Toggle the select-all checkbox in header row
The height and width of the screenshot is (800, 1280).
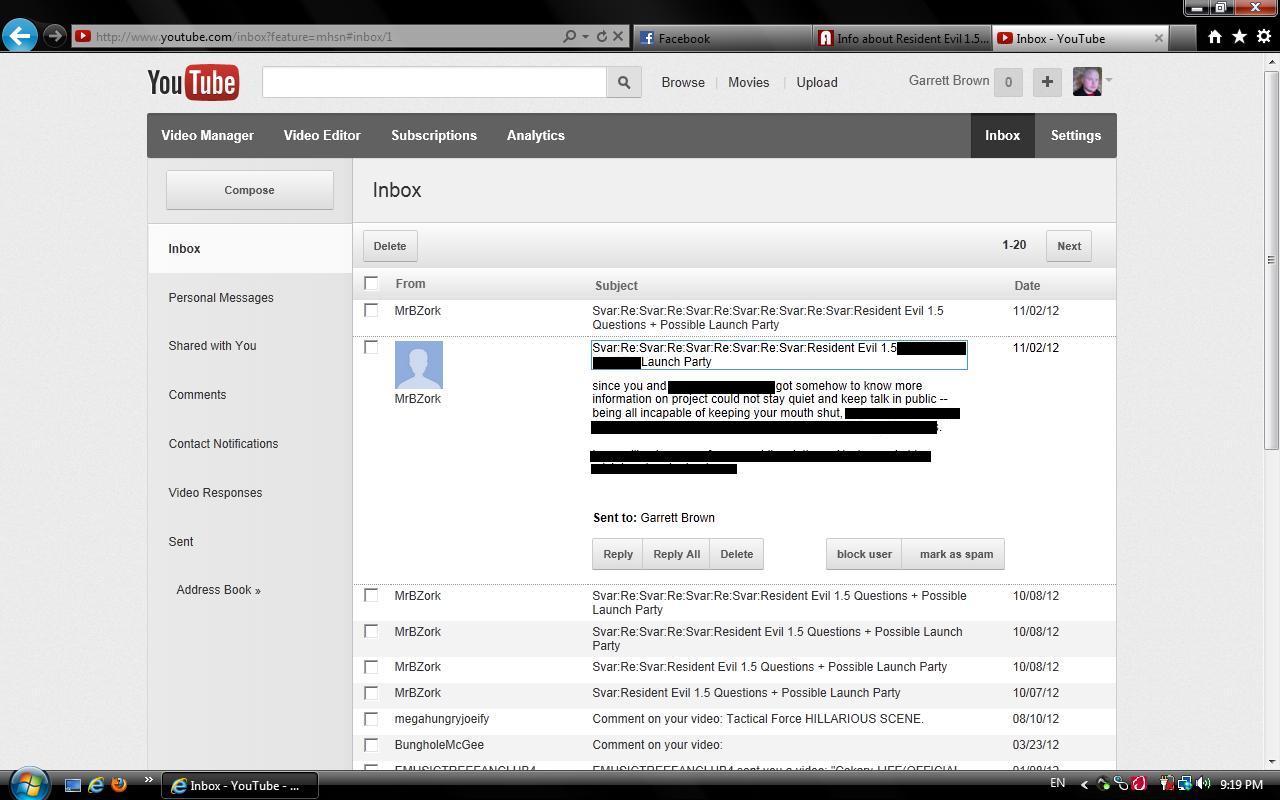click(x=371, y=283)
